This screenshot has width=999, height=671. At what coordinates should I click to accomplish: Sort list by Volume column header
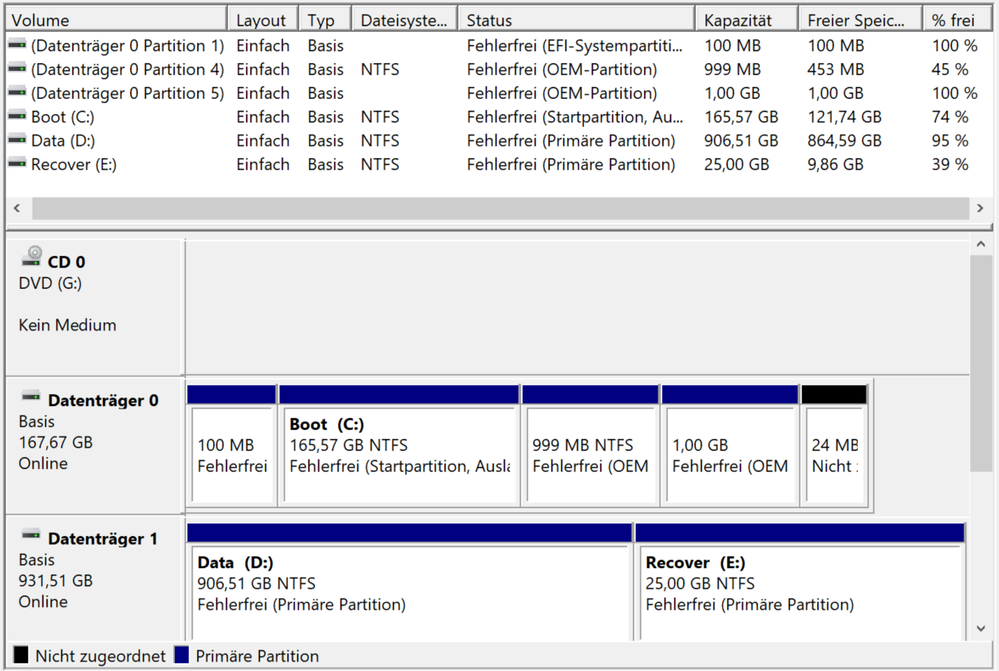click(115, 20)
